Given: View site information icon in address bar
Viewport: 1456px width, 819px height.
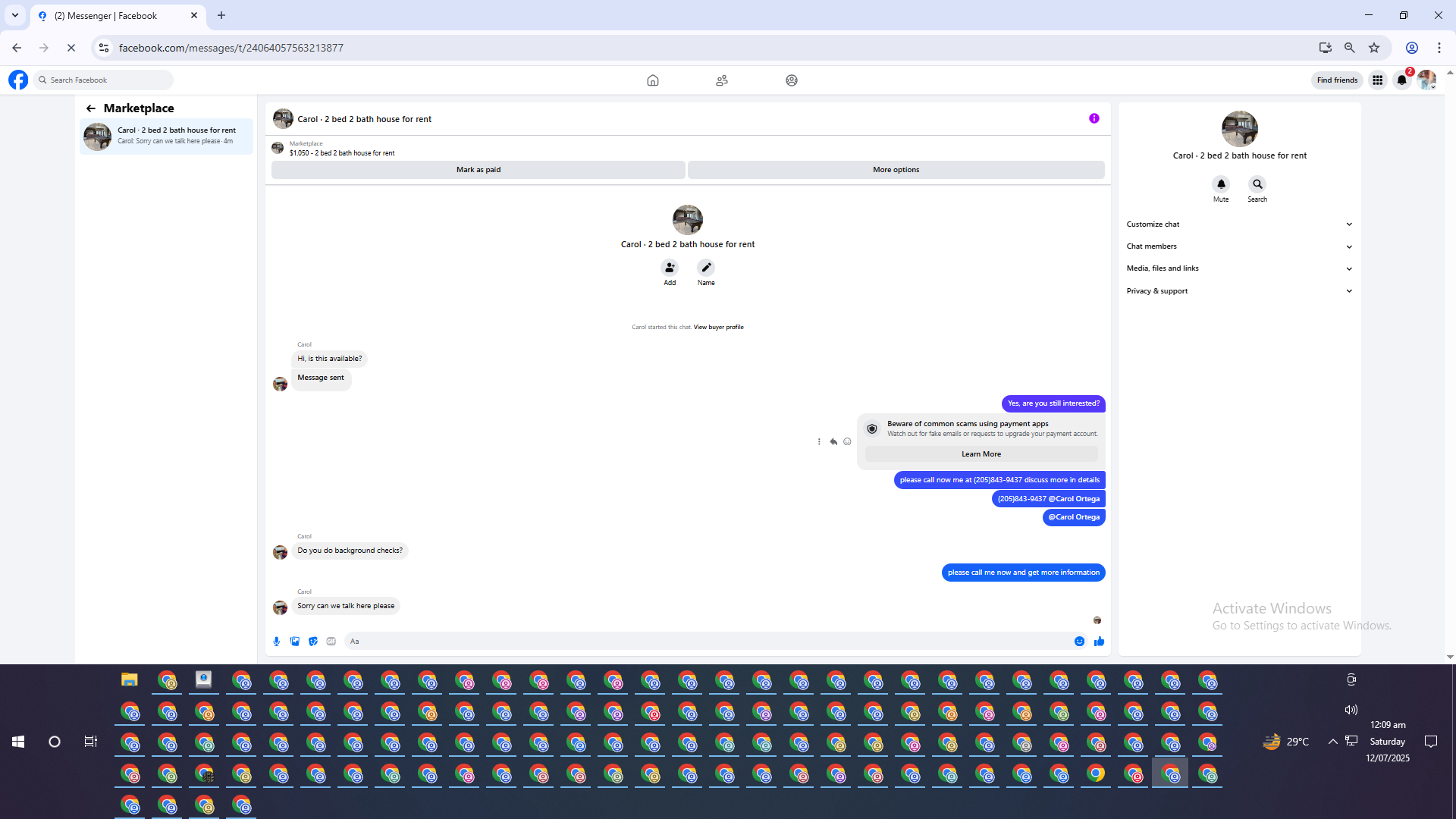Looking at the screenshot, I should pos(104,48).
